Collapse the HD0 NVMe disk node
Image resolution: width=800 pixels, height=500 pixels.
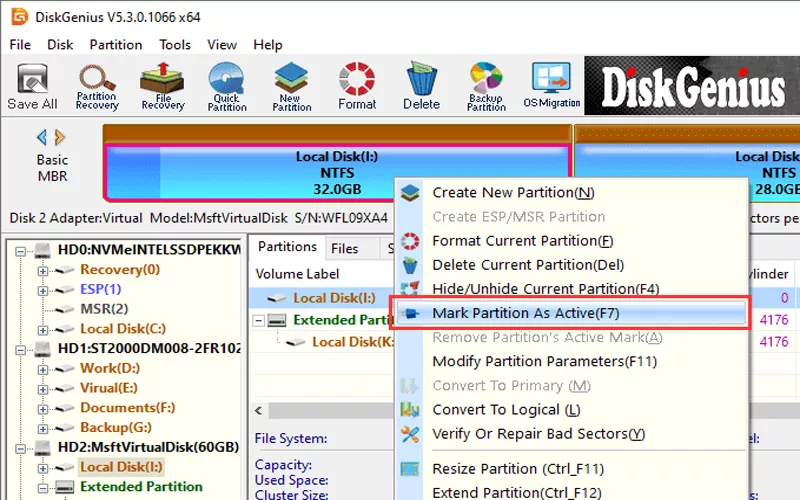(20, 251)
